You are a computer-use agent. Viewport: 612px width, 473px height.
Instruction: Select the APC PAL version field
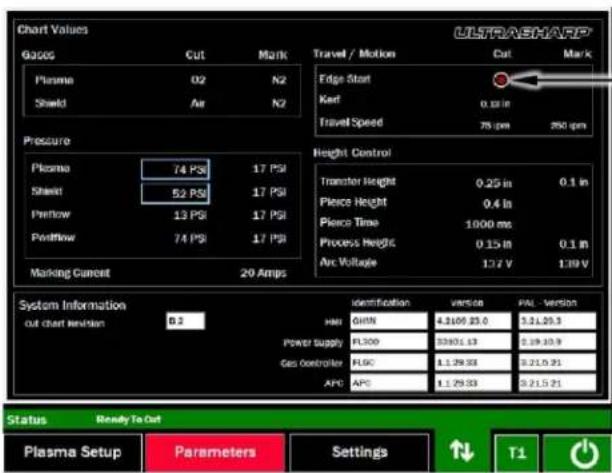click(557, 383)
